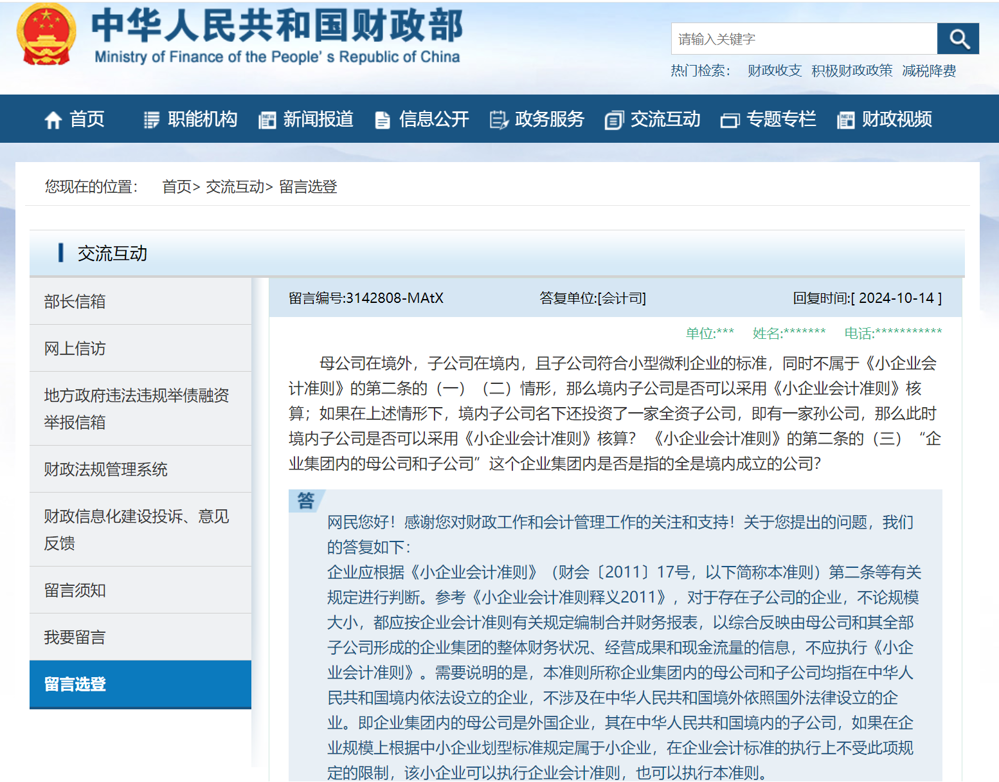Click the 您现在的位置 label
This screenshot has height=782, width=999.
[x=91, y=187]
